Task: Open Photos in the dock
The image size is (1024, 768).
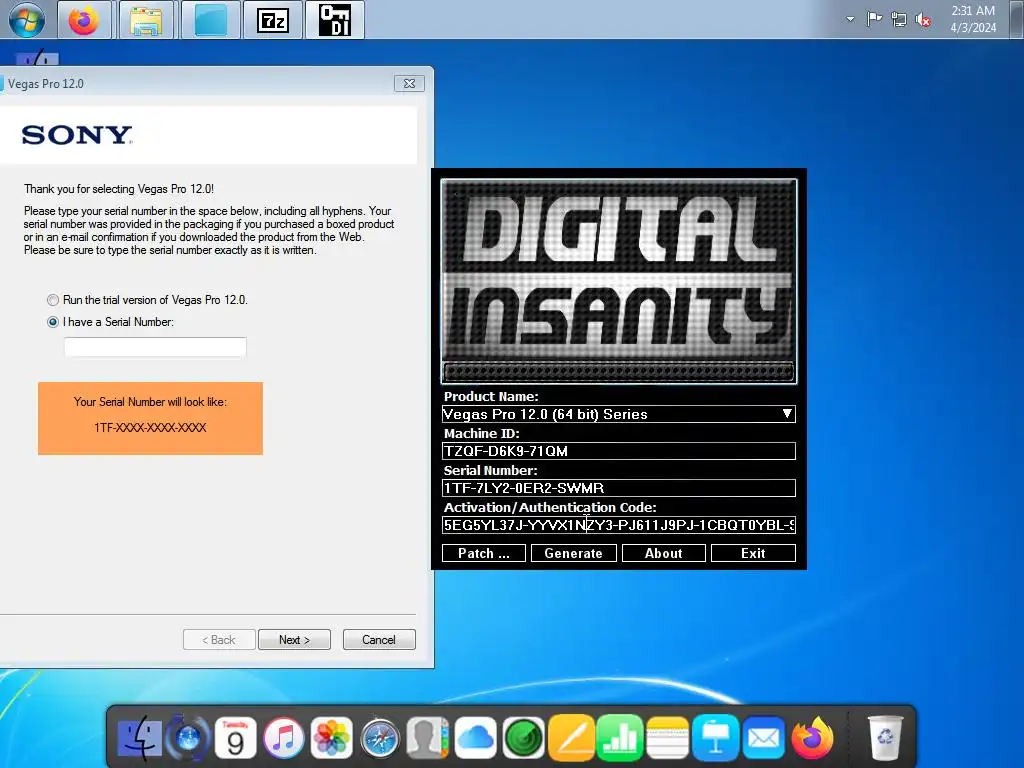Action: (x=332, y=738)
